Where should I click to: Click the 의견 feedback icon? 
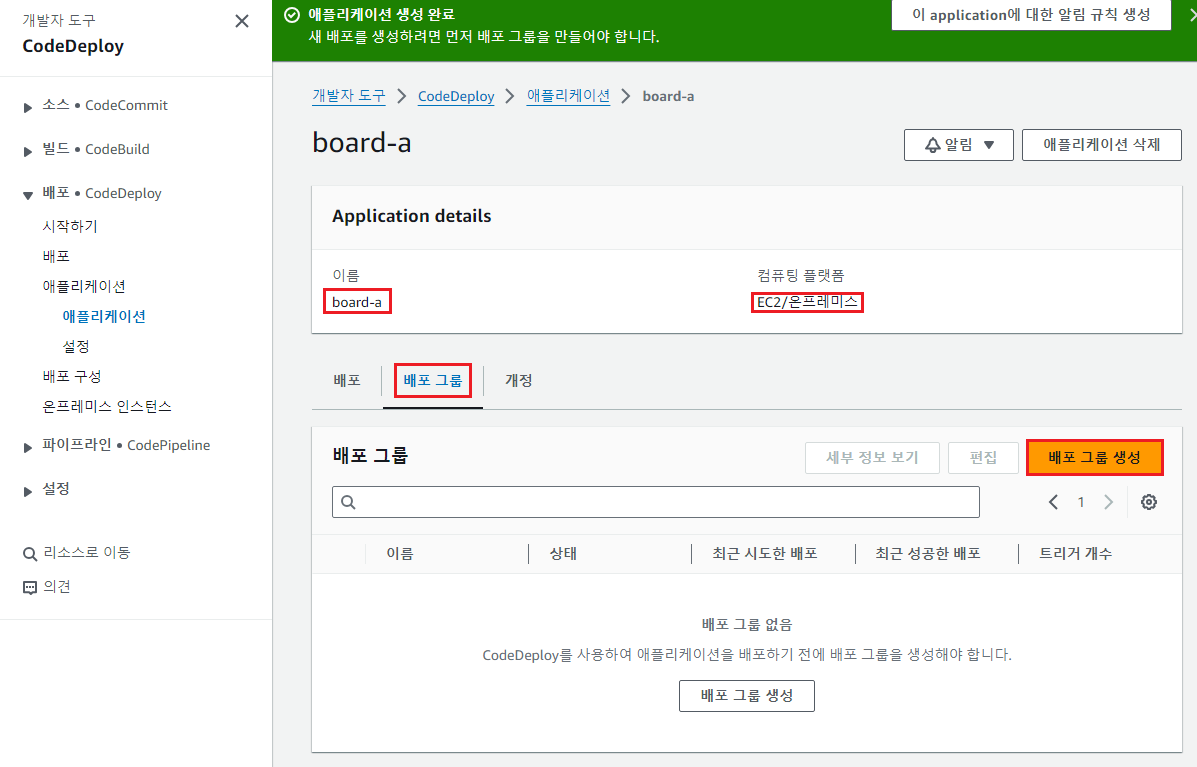(x=30, y=587)
